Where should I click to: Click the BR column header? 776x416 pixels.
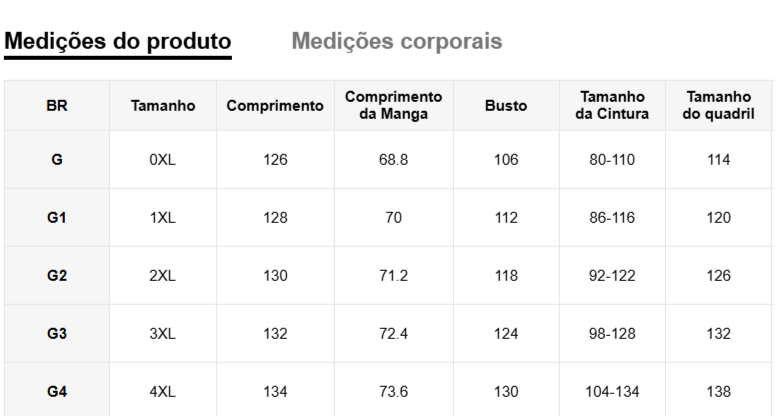[x=57, y=105]
